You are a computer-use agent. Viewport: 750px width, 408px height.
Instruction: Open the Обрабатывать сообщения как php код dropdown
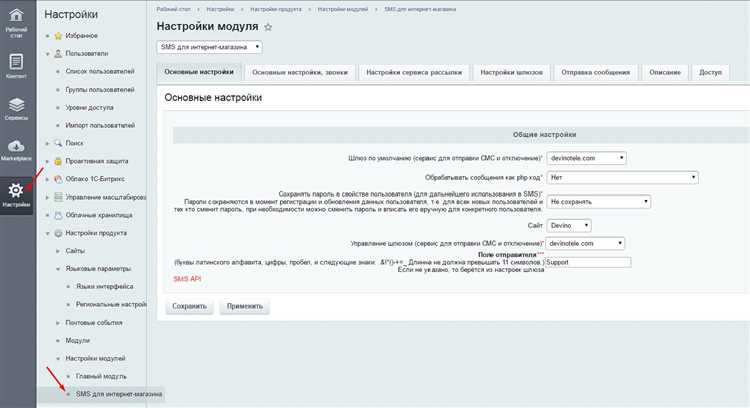[x=622, y=177]
